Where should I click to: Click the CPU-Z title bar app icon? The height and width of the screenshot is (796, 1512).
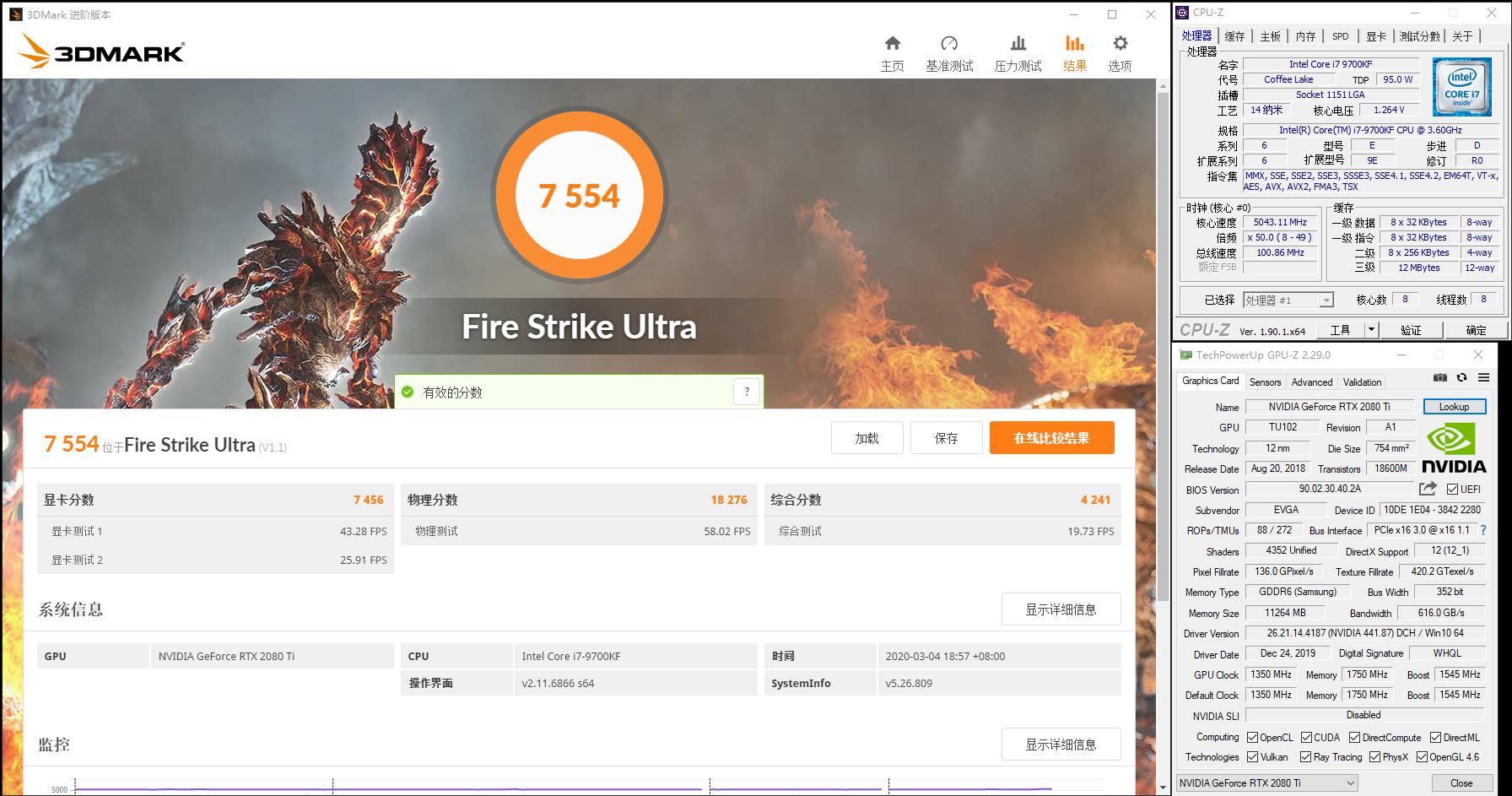[1181, 13]
